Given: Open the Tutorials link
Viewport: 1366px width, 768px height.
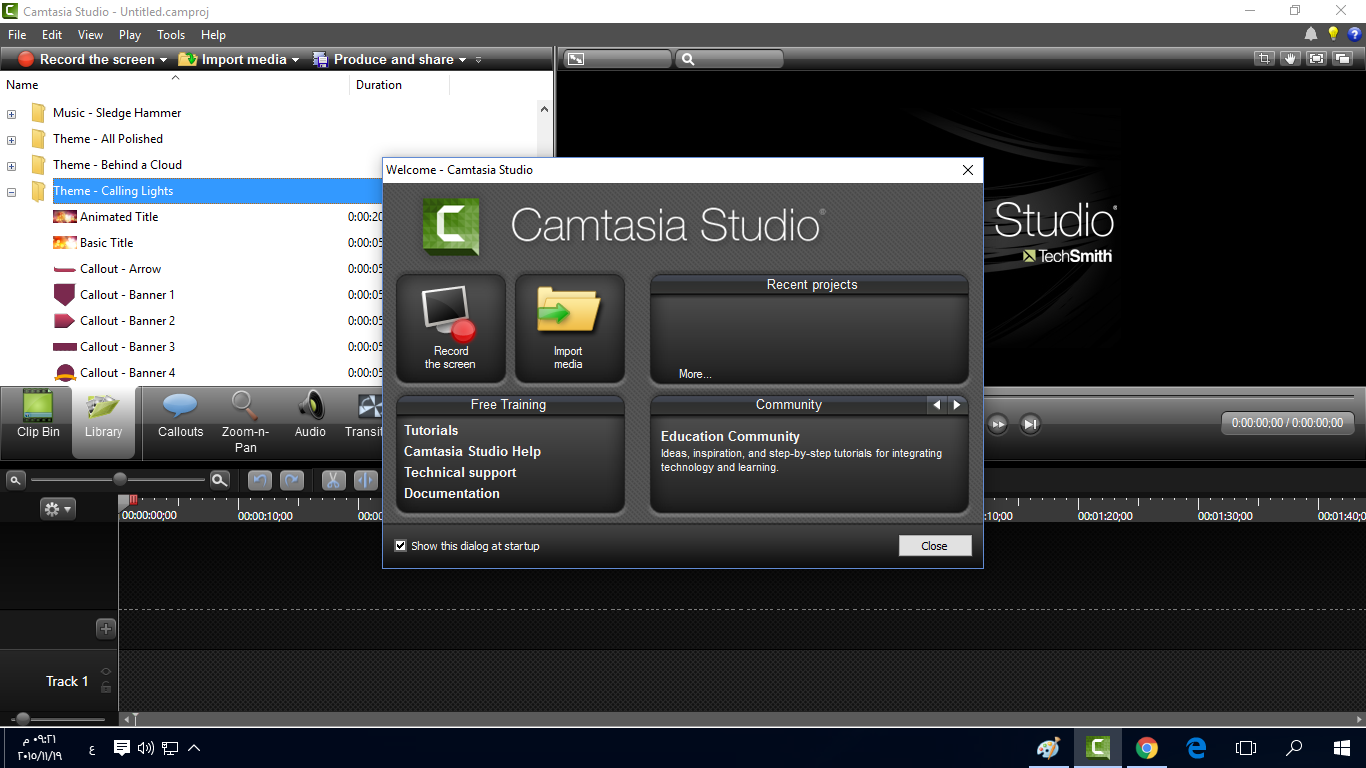Looking at the screenshot, I should pos(431,430).
